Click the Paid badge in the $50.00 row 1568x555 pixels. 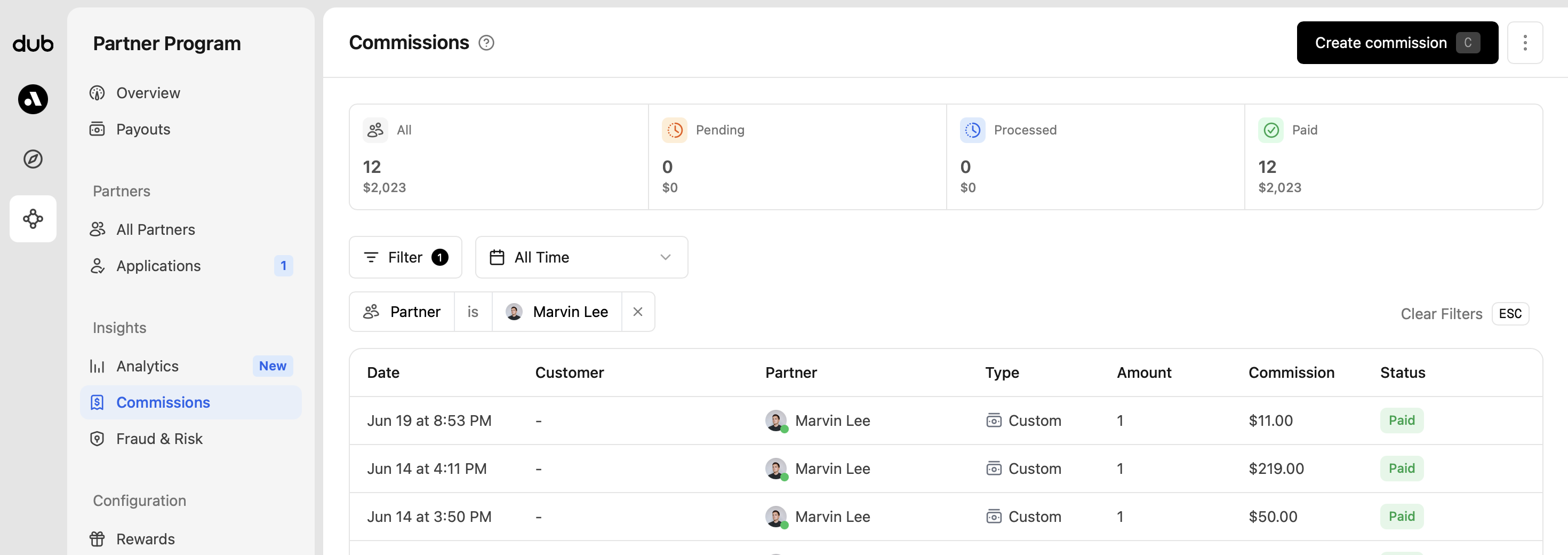1401,517
